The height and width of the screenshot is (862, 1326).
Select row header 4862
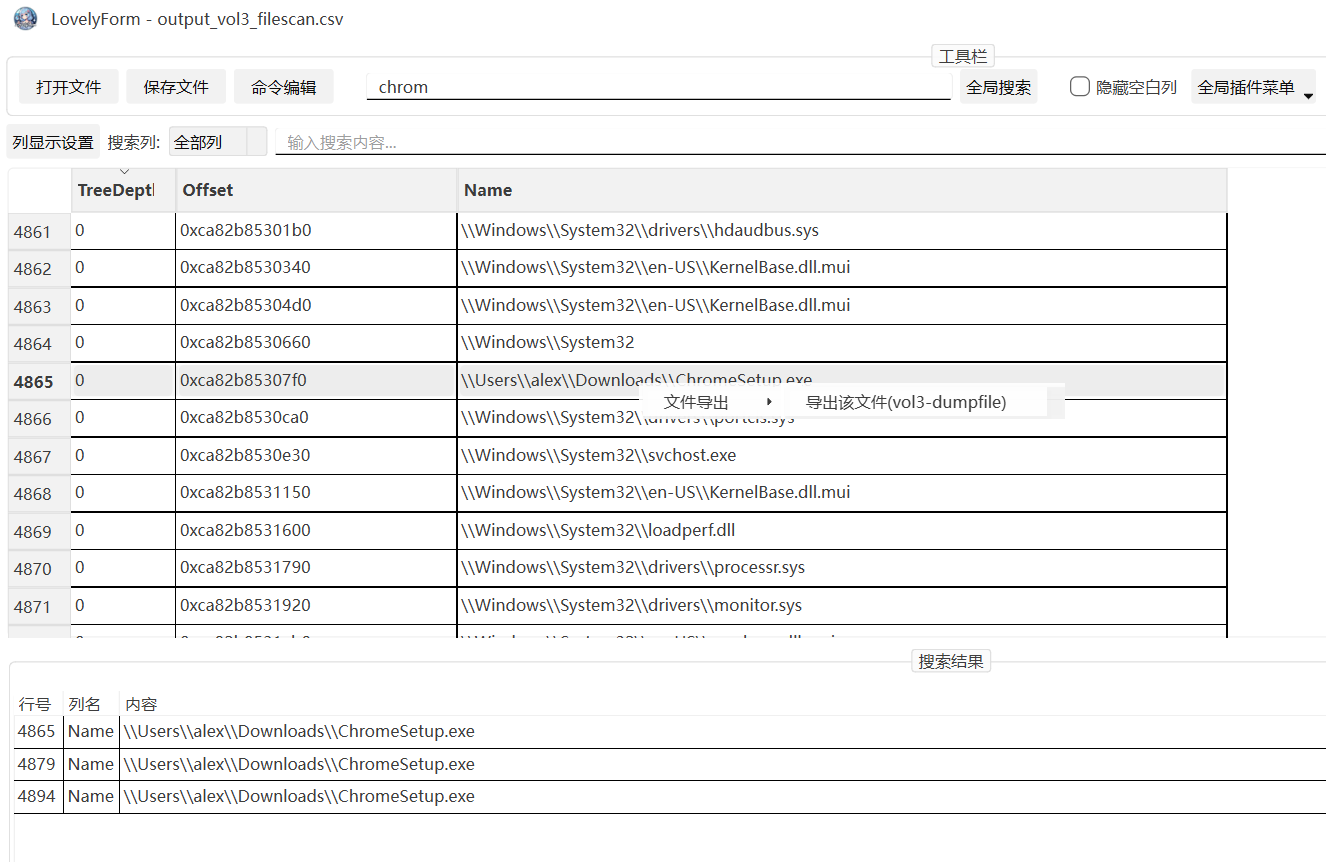(x=39, y=269)
